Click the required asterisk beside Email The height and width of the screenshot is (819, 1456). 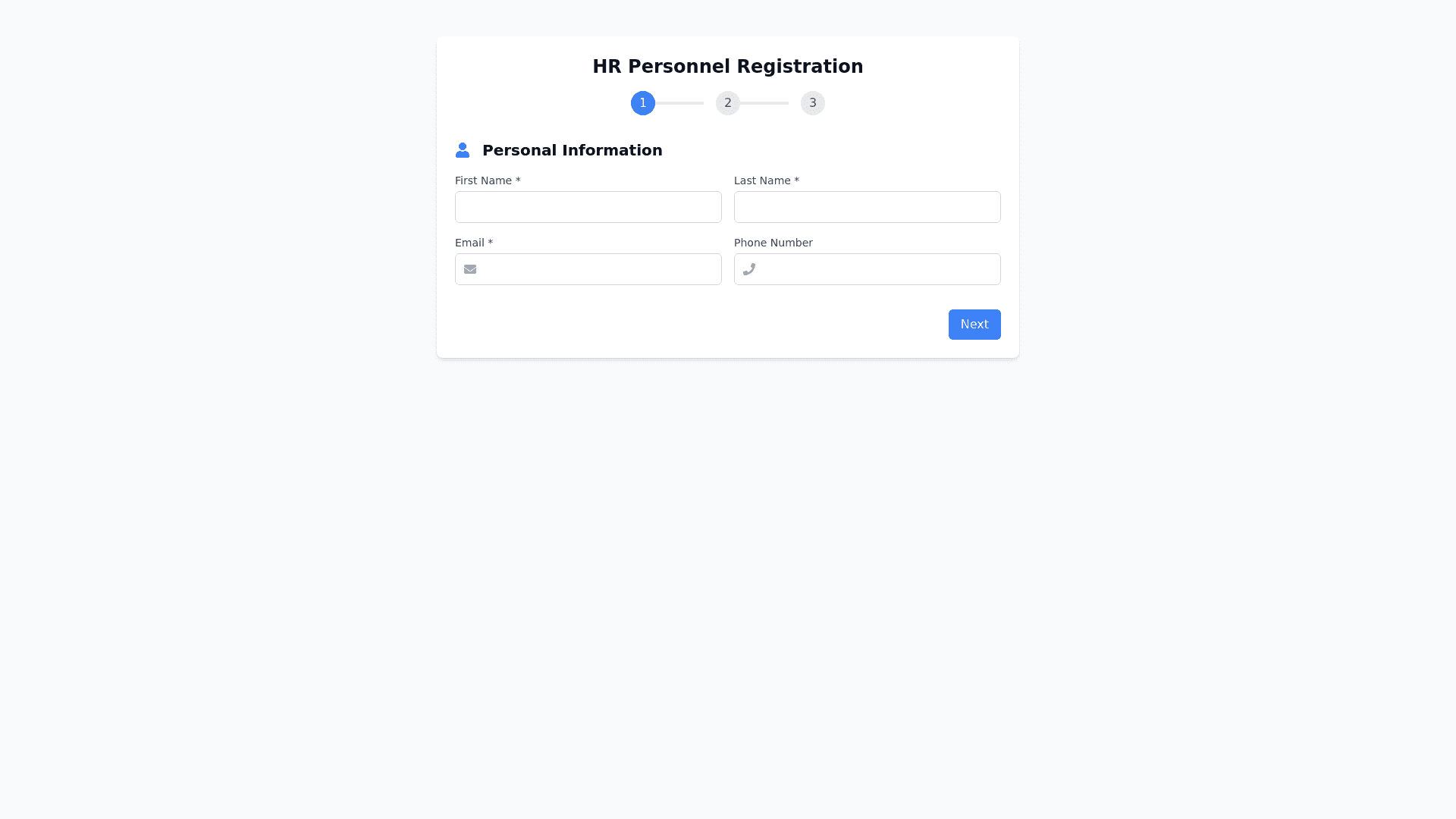[491, 243]
